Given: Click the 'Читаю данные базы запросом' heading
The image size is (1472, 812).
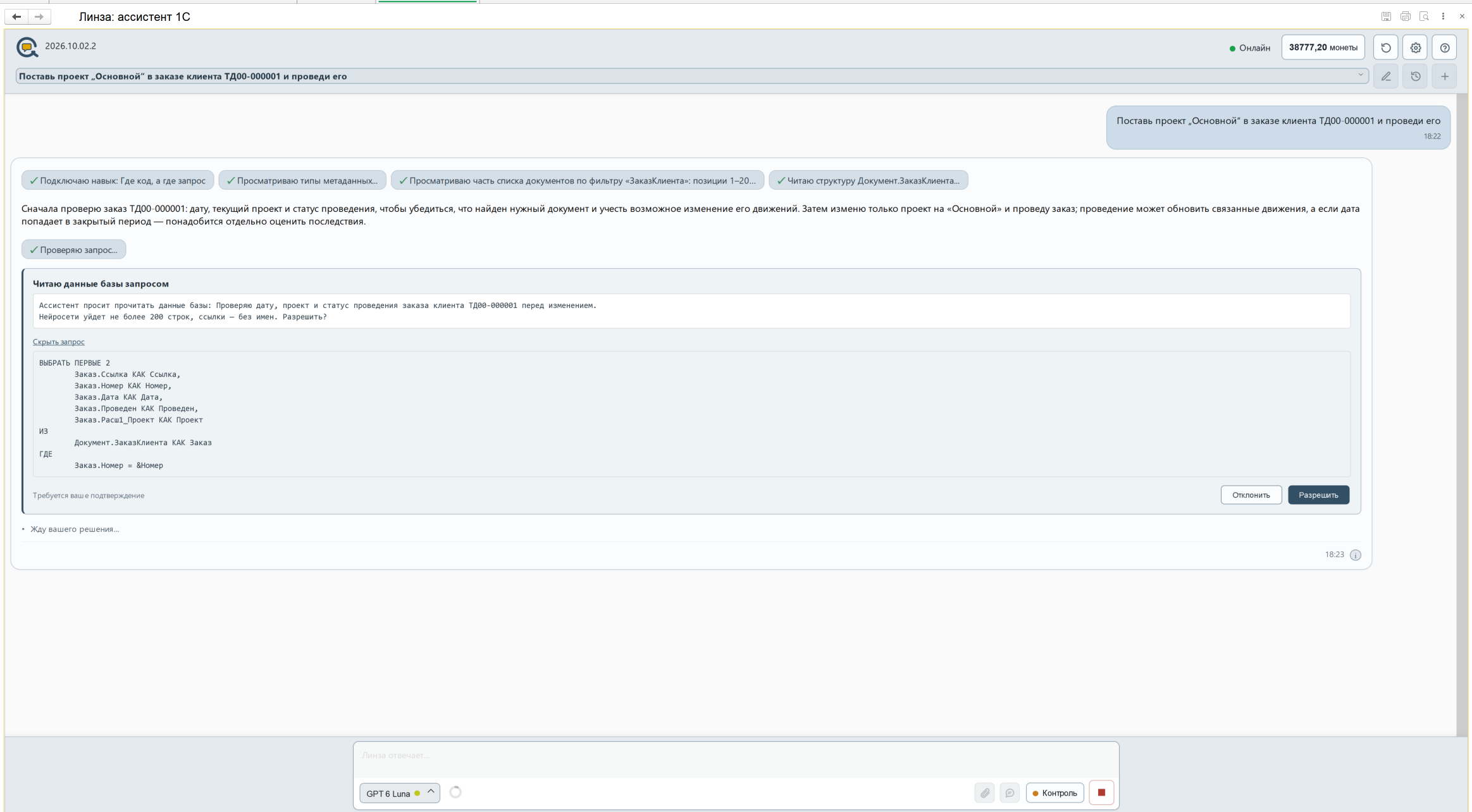Looking at the screenshot, I should 101,284.
